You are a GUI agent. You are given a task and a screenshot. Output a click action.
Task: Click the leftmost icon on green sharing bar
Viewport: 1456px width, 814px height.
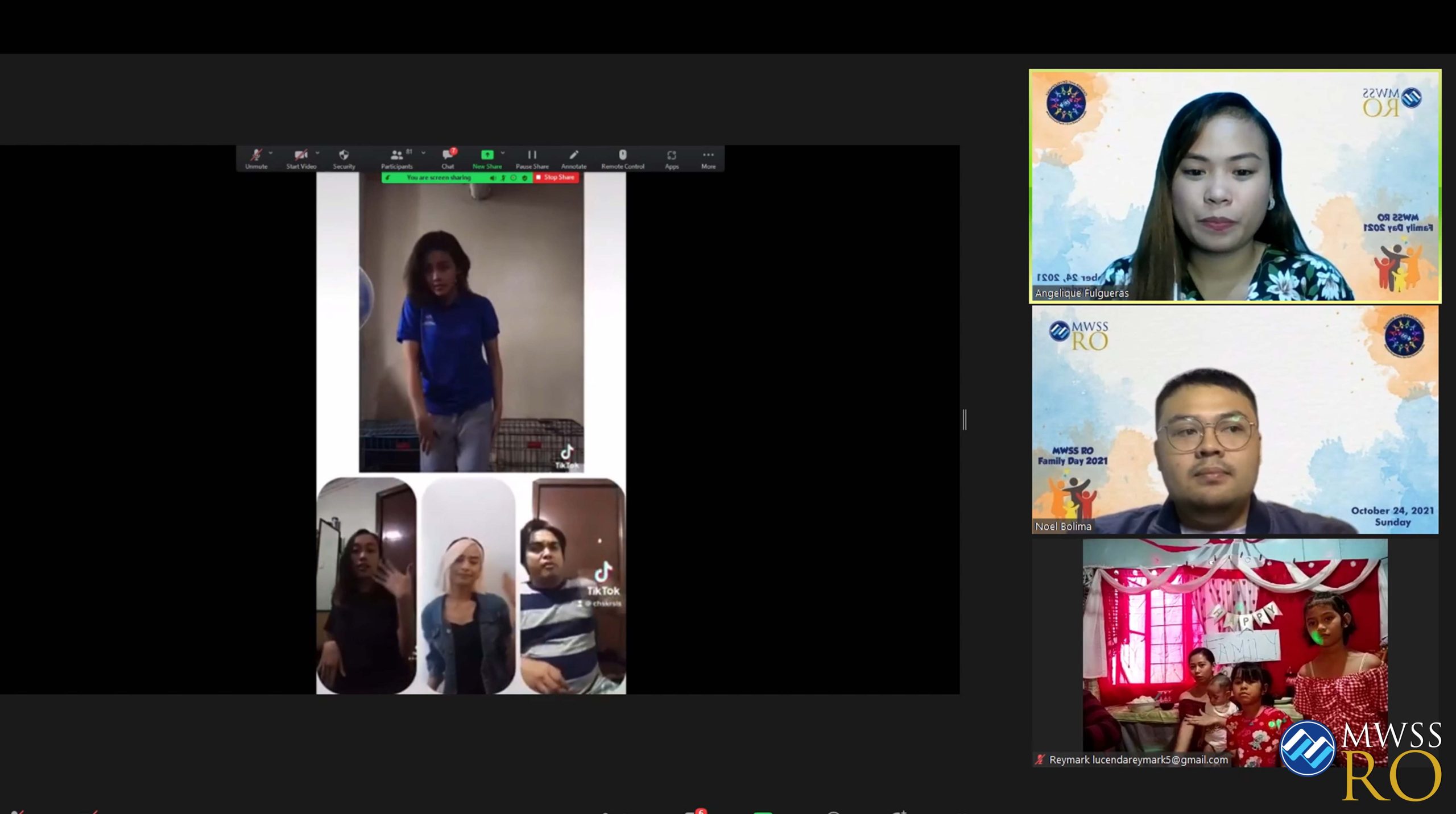click(388, 178)
